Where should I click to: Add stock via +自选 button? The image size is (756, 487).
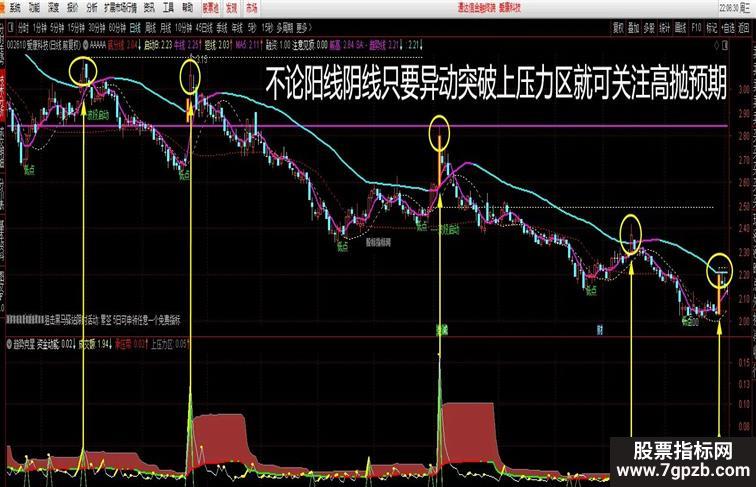click(728, 28)
